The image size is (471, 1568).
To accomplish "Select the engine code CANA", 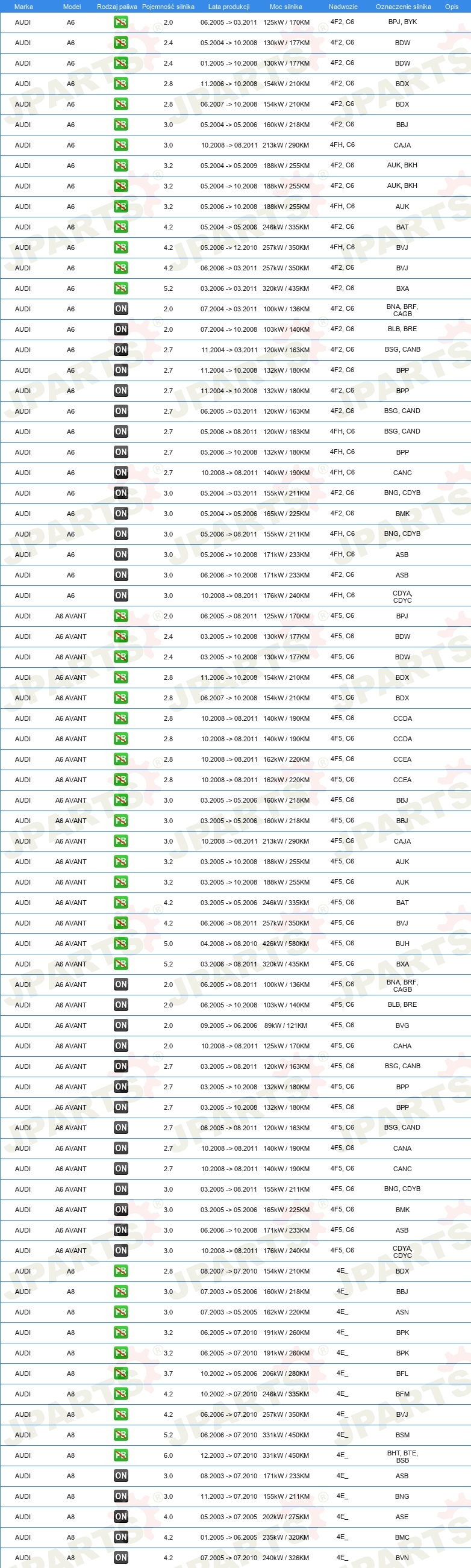I will pos(402,1148).
